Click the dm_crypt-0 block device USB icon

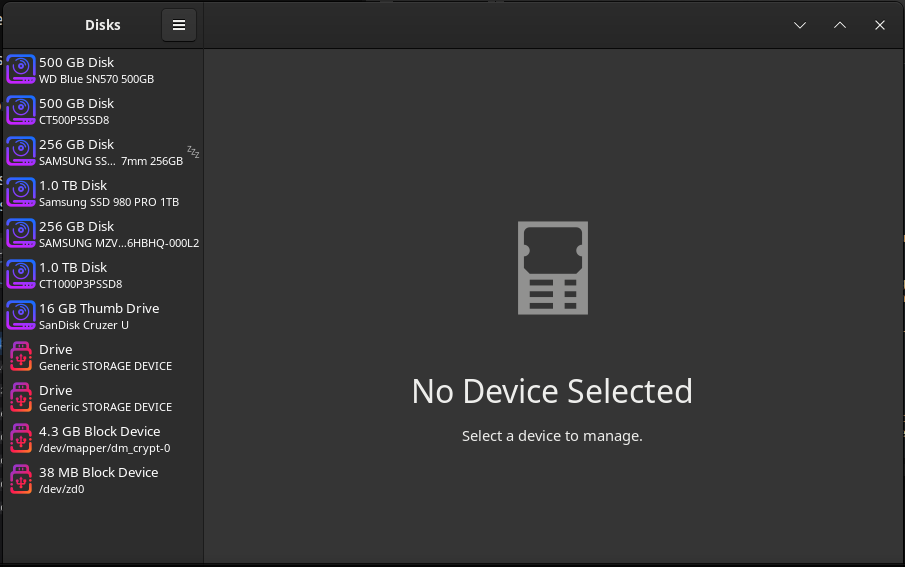(21, 438)
